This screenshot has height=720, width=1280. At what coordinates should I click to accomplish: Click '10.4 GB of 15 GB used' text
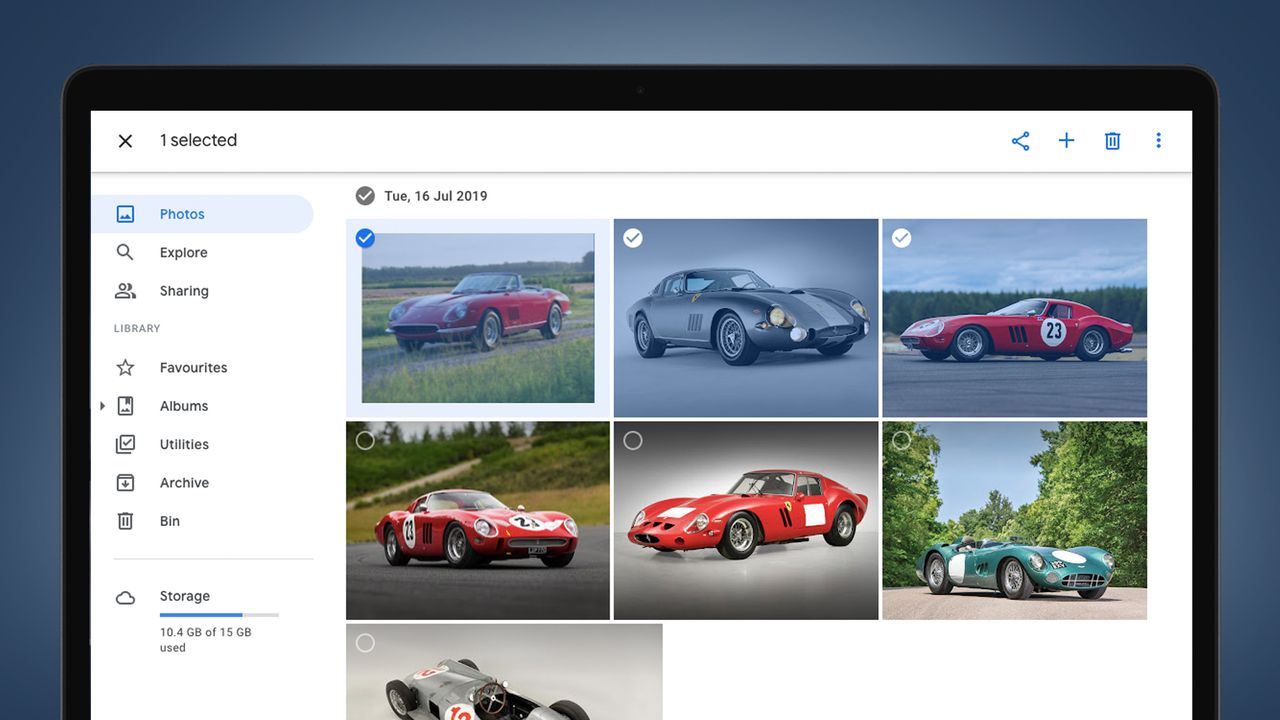coord(205,640)
